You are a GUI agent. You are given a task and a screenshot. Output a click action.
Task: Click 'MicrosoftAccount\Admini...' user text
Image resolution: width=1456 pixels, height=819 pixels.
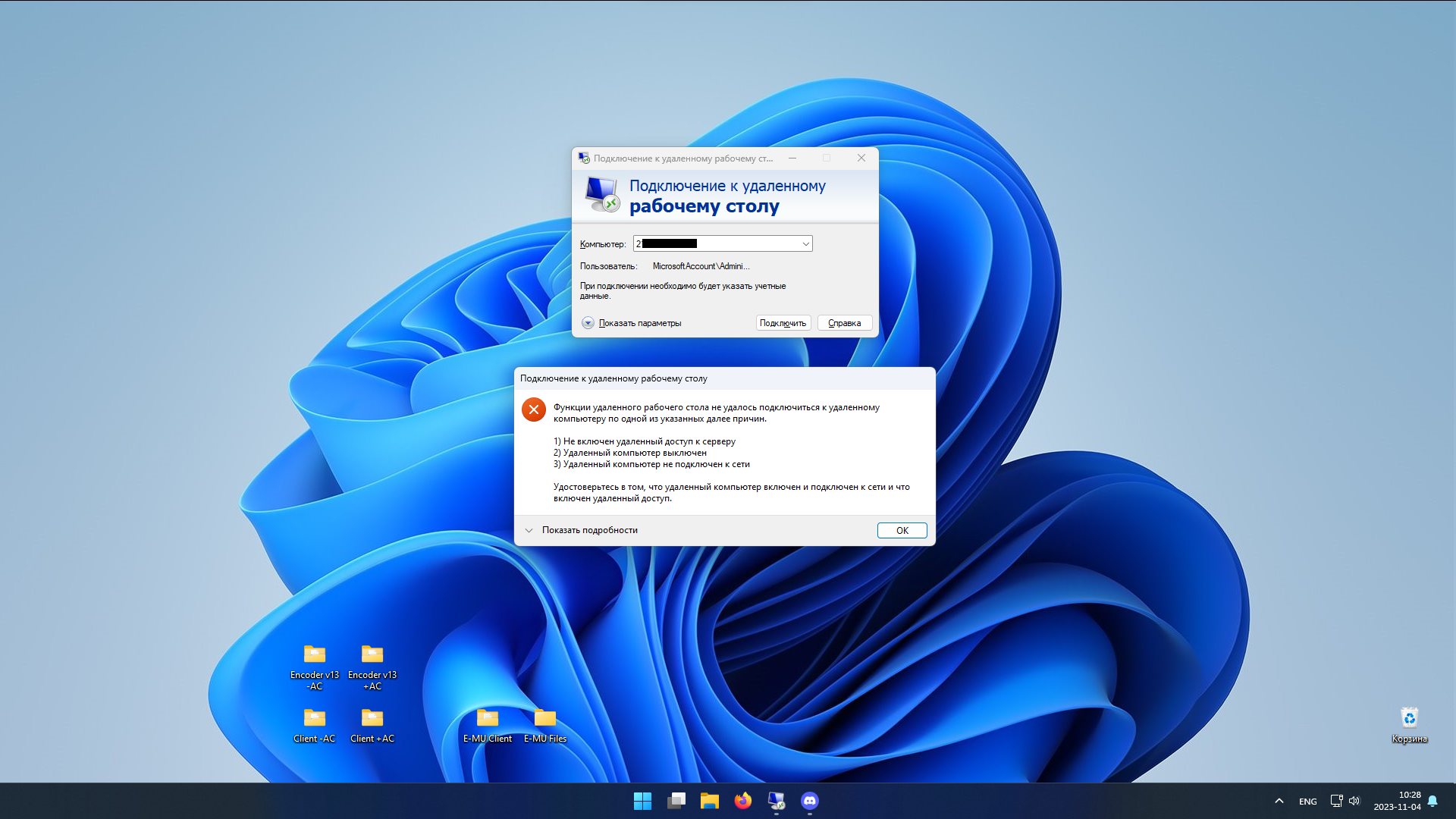(701, 266)
